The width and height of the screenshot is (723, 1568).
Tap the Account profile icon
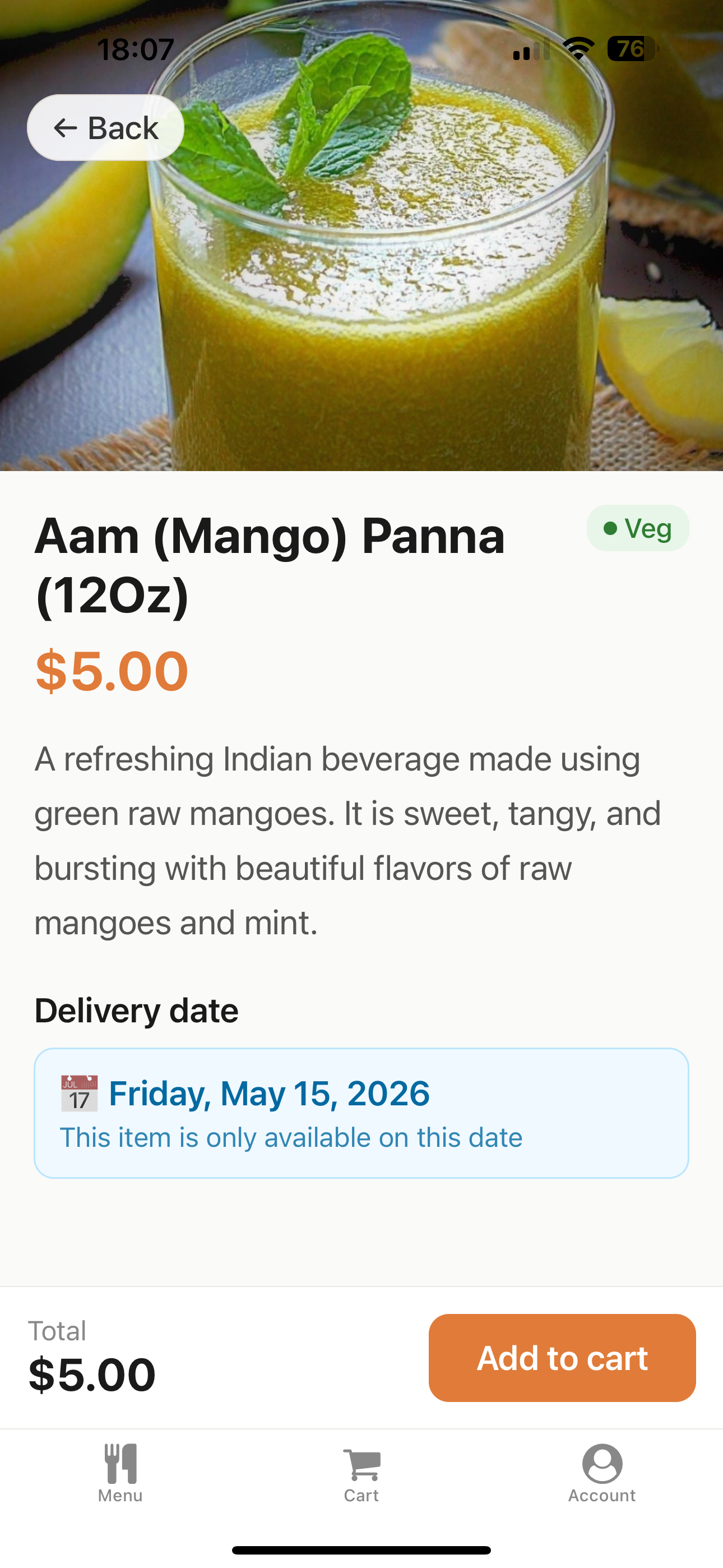(602, 1463)
